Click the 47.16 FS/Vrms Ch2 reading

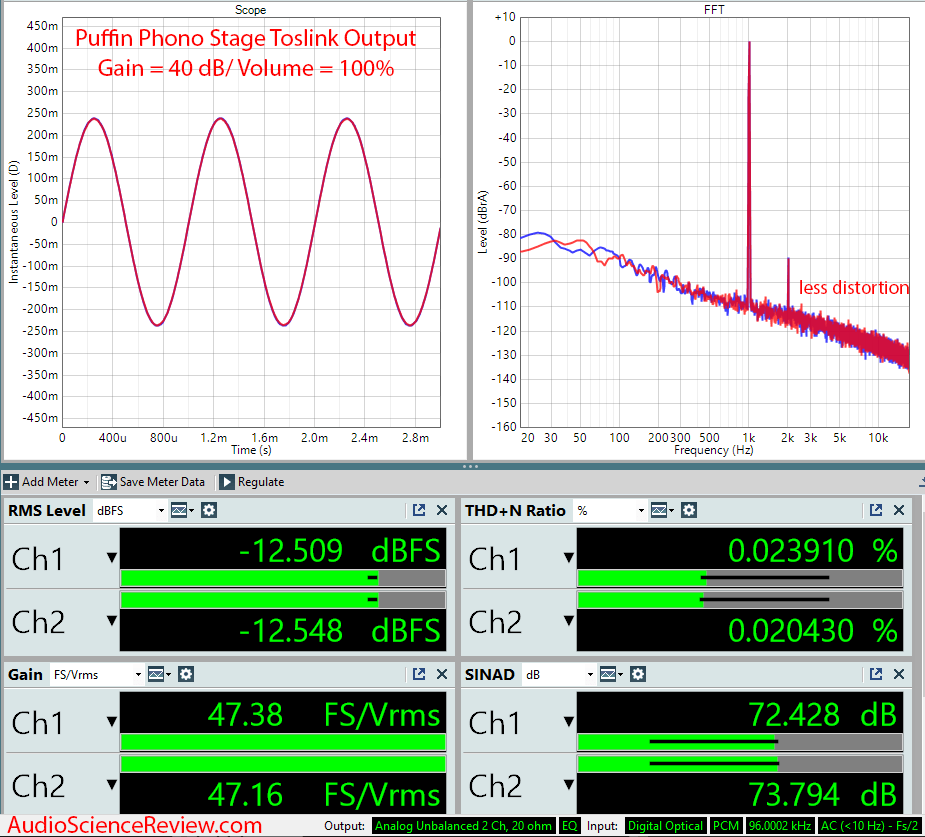(x=324, y=795)
